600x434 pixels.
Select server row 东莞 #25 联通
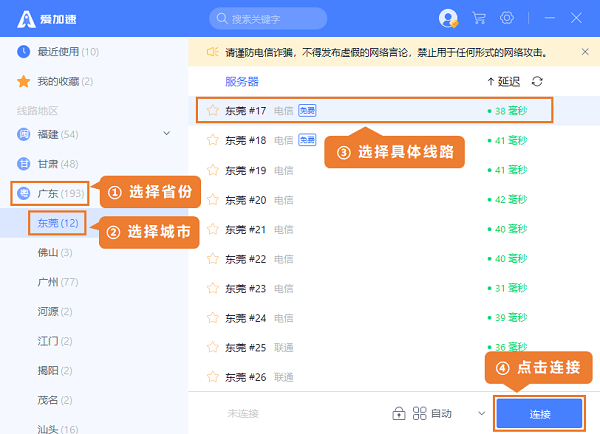click(x=394, y=347)
